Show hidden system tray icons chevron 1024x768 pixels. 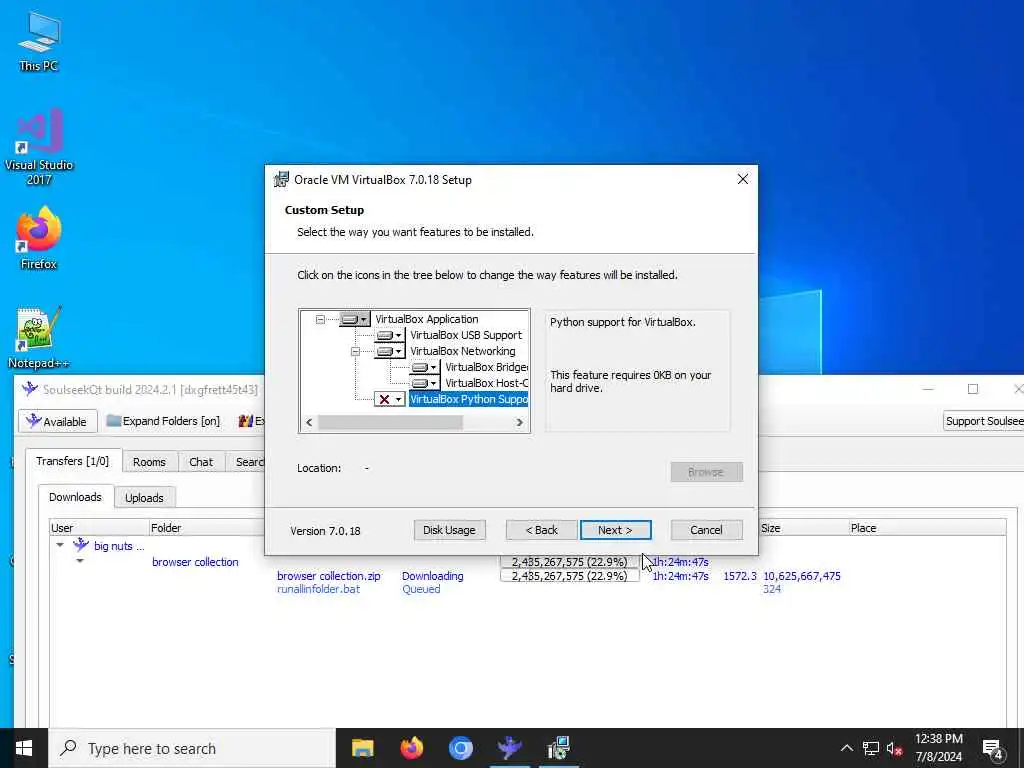click(x=846, y=748)
